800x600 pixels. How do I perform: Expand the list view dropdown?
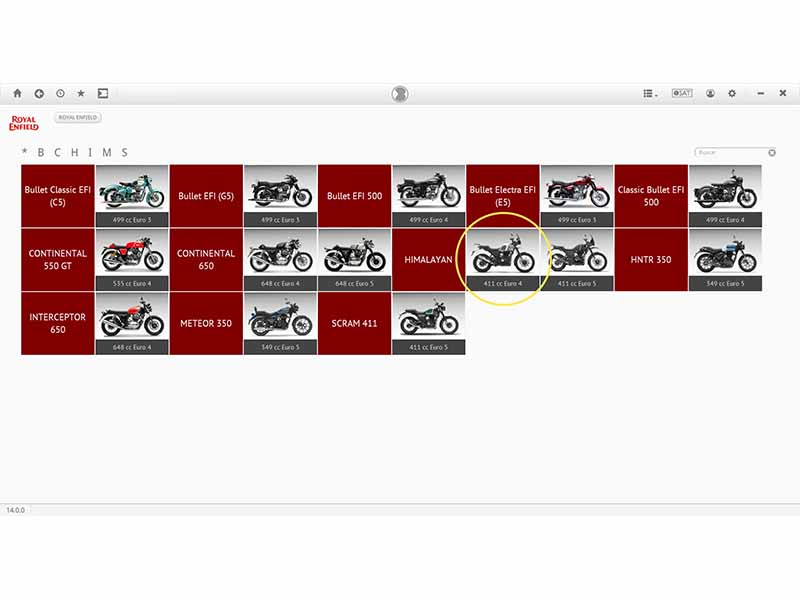click(650, 93)
